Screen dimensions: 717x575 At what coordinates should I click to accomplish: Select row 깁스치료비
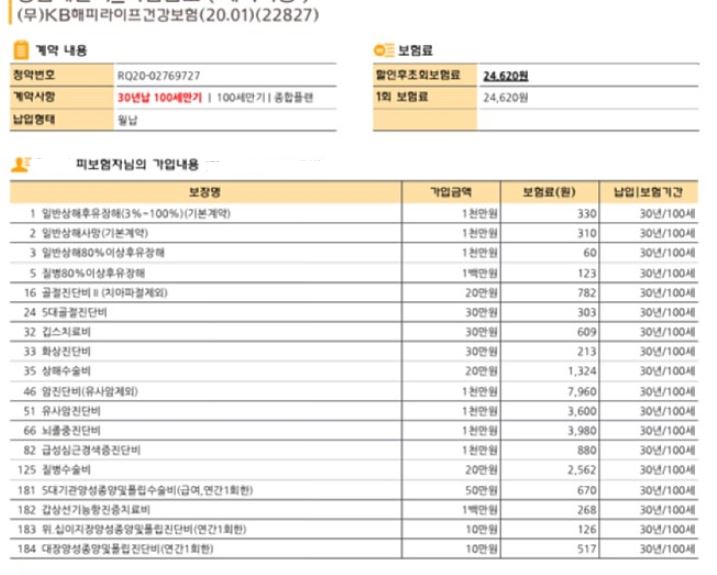354,332
